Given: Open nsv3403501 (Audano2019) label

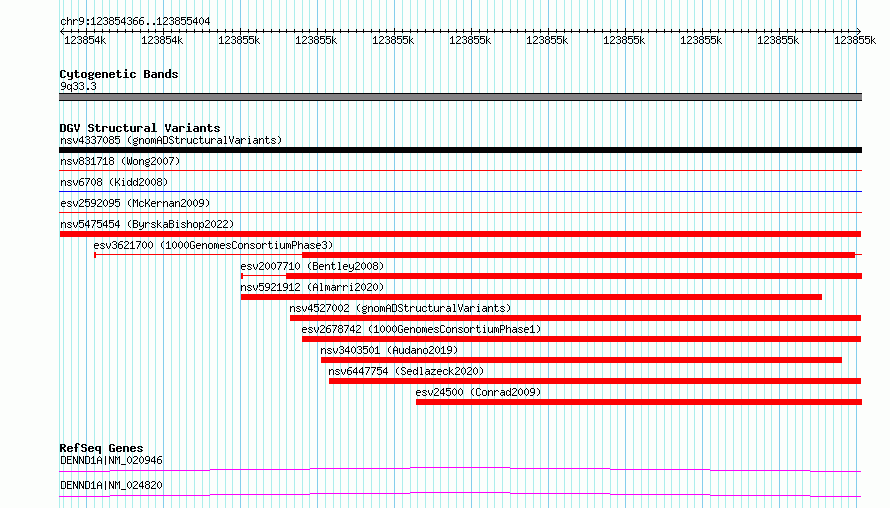Looking at the screenshot, I should [x=389, y=350].
